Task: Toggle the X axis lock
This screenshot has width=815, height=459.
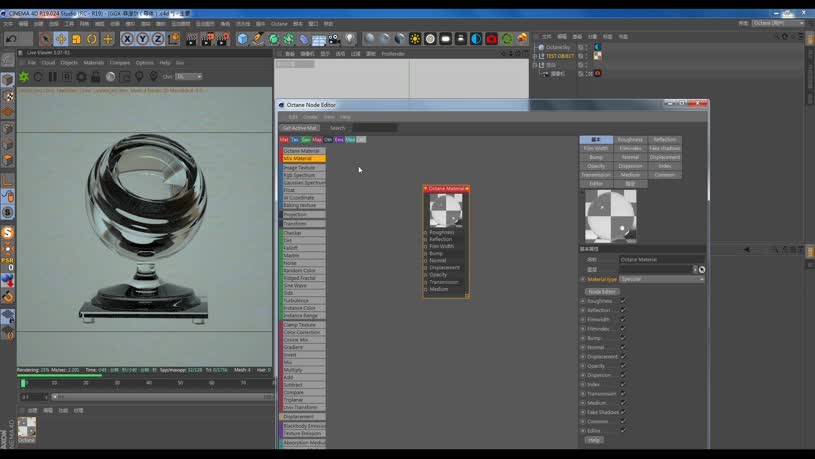Action: coord(127,39)
